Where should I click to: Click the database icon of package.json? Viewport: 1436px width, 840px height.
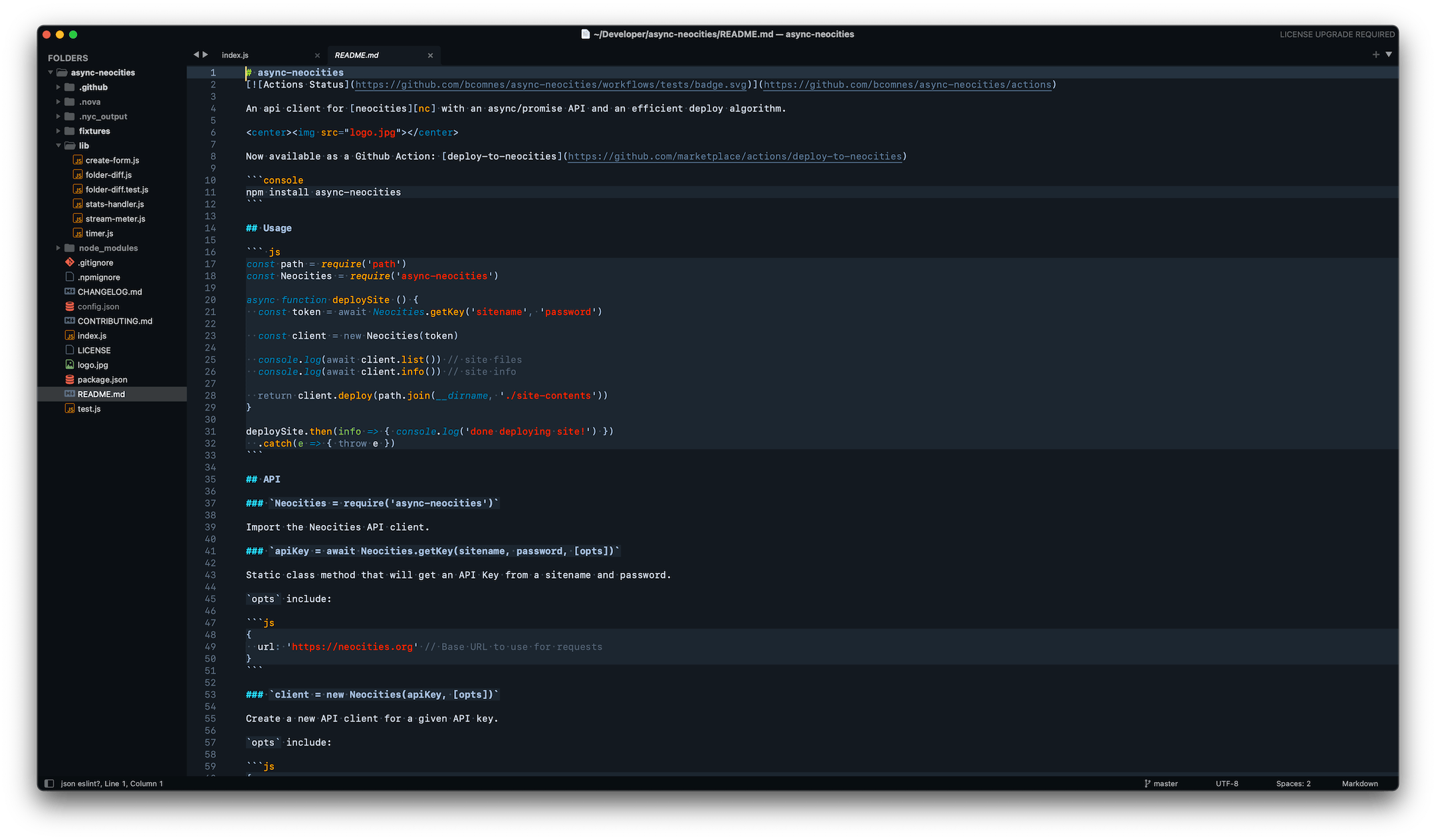(70, 379)
